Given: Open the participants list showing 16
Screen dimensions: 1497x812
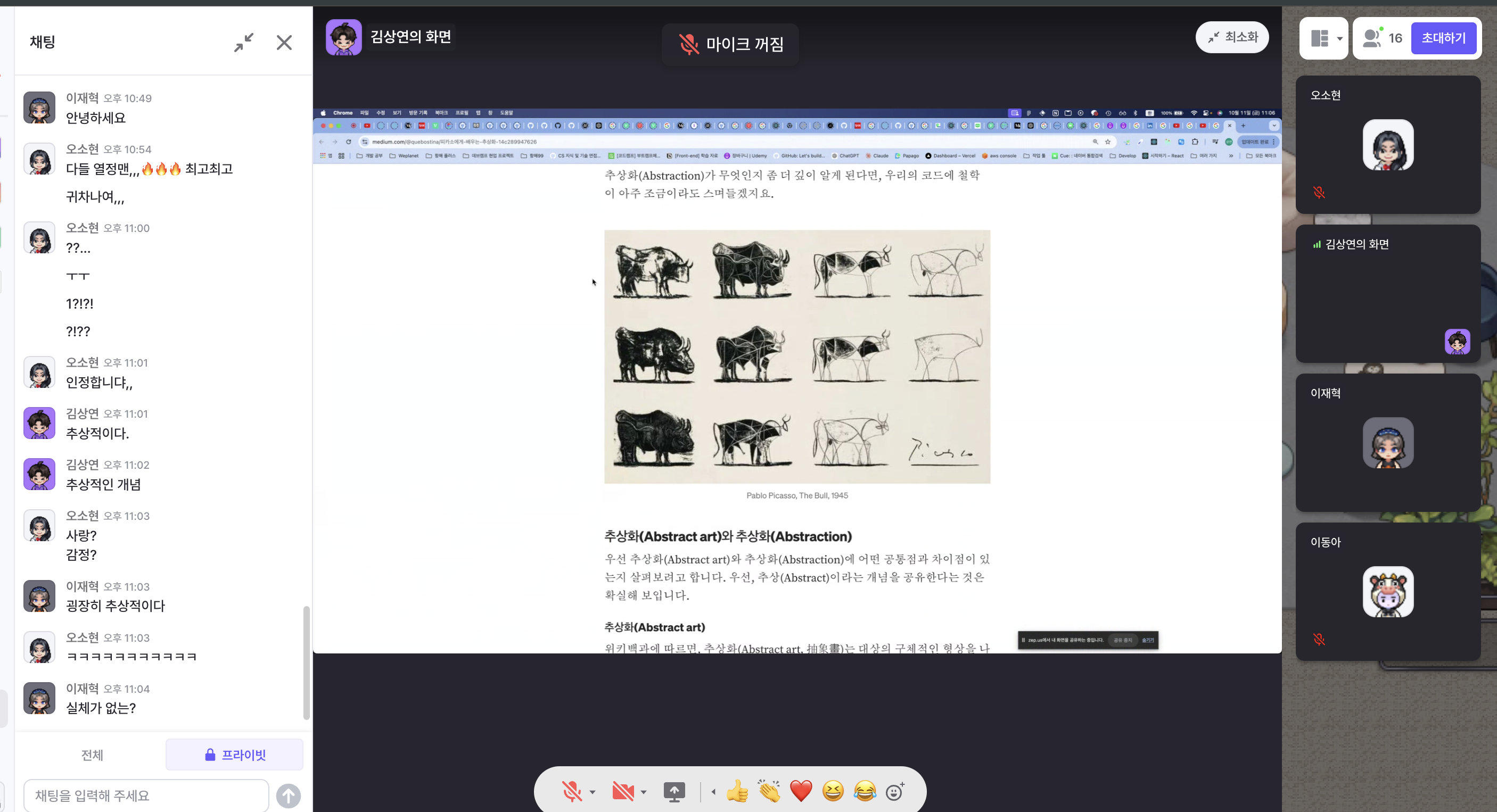Looking at the screenshot, I should 1382,38.
